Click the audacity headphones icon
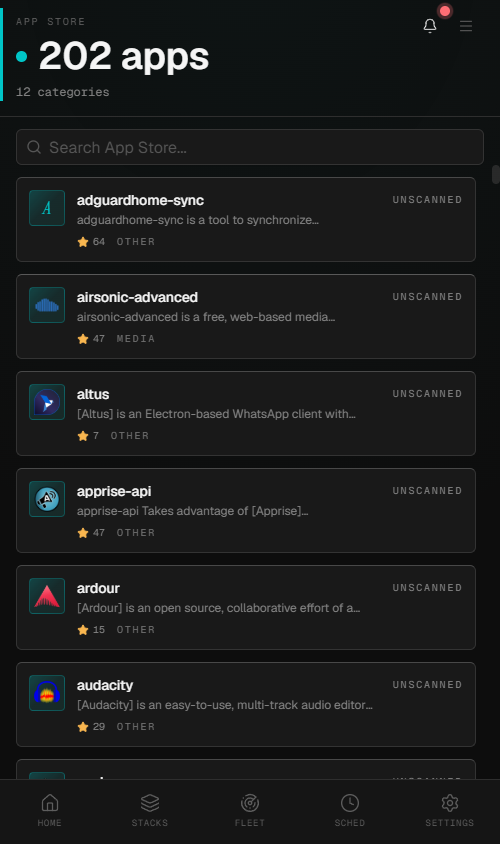 tap(47, 693)
